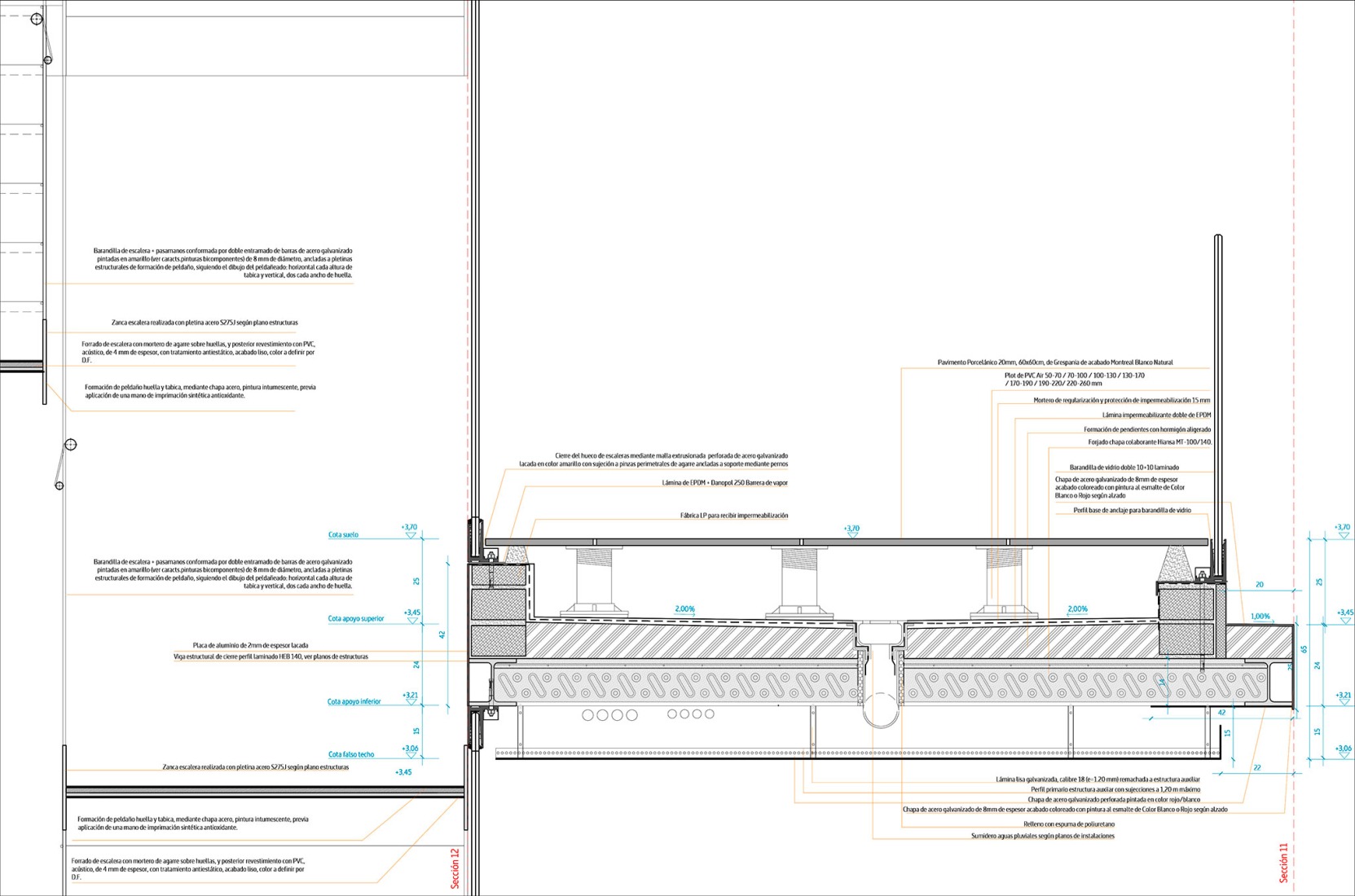Select the Forjado chapa colaborante Hiansa note

pyautogui.click(x=1149, y=442)
